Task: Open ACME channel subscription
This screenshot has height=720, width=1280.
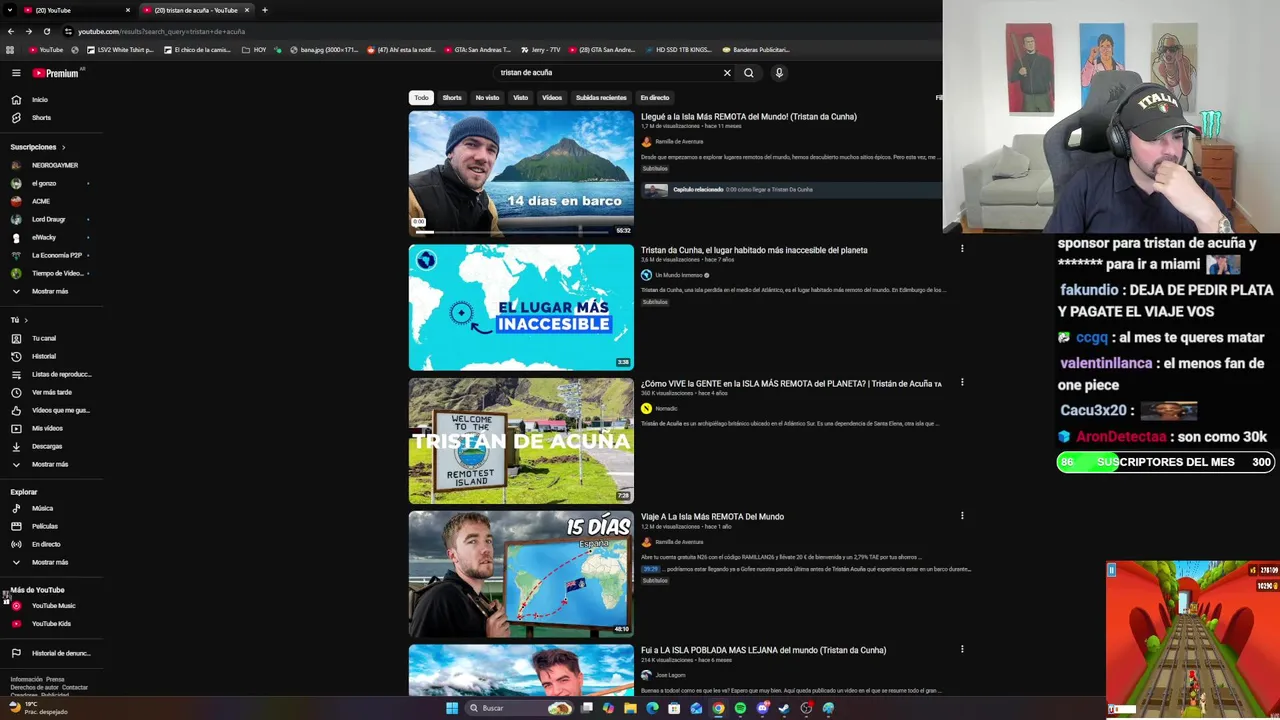Action: (41, 201)
